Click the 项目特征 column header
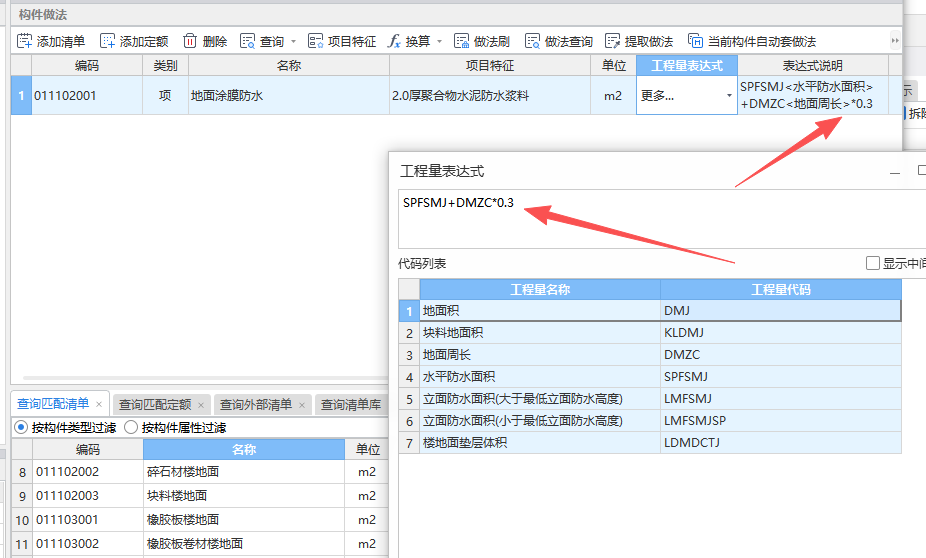926x558 pixels. point(490,65)
